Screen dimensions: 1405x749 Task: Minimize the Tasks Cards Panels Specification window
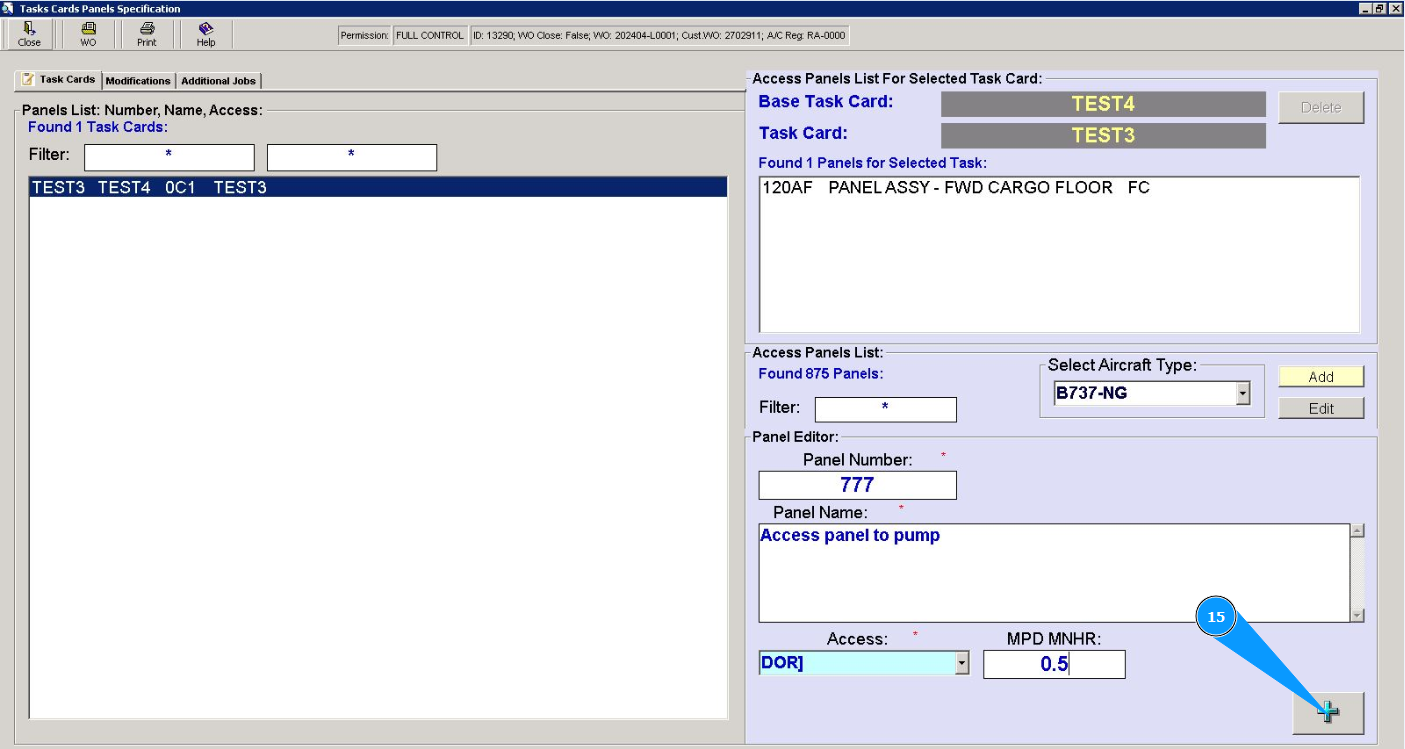pyautogui.click(x=1367, y=8)
